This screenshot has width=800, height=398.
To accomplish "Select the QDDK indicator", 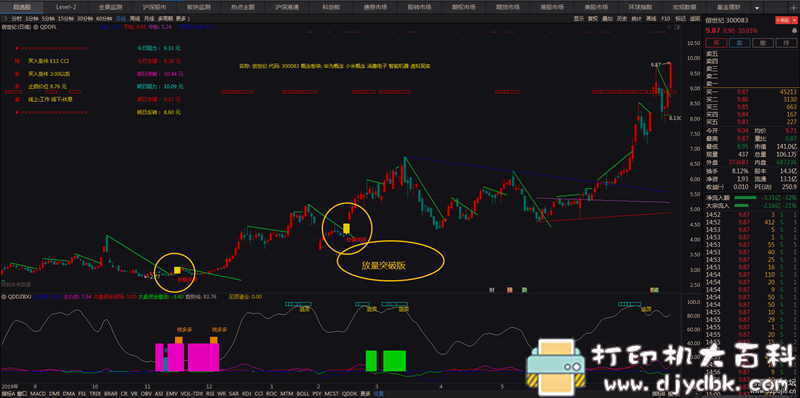I will coord(350,394).
